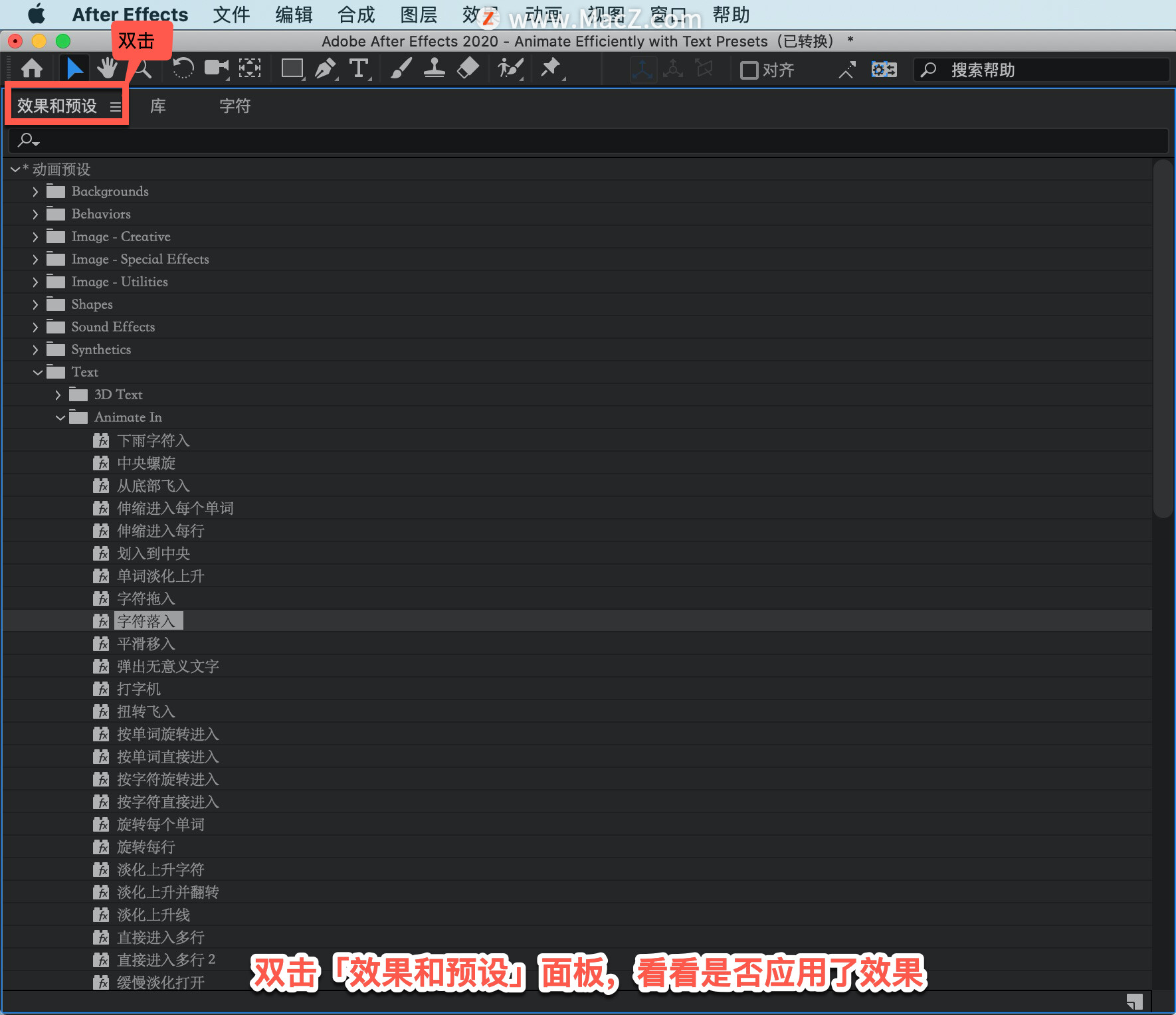Click the snapping options expand icon
Image resolution: width=1176 pixels, height=1015 pixels.
click(x=846, y=70)
